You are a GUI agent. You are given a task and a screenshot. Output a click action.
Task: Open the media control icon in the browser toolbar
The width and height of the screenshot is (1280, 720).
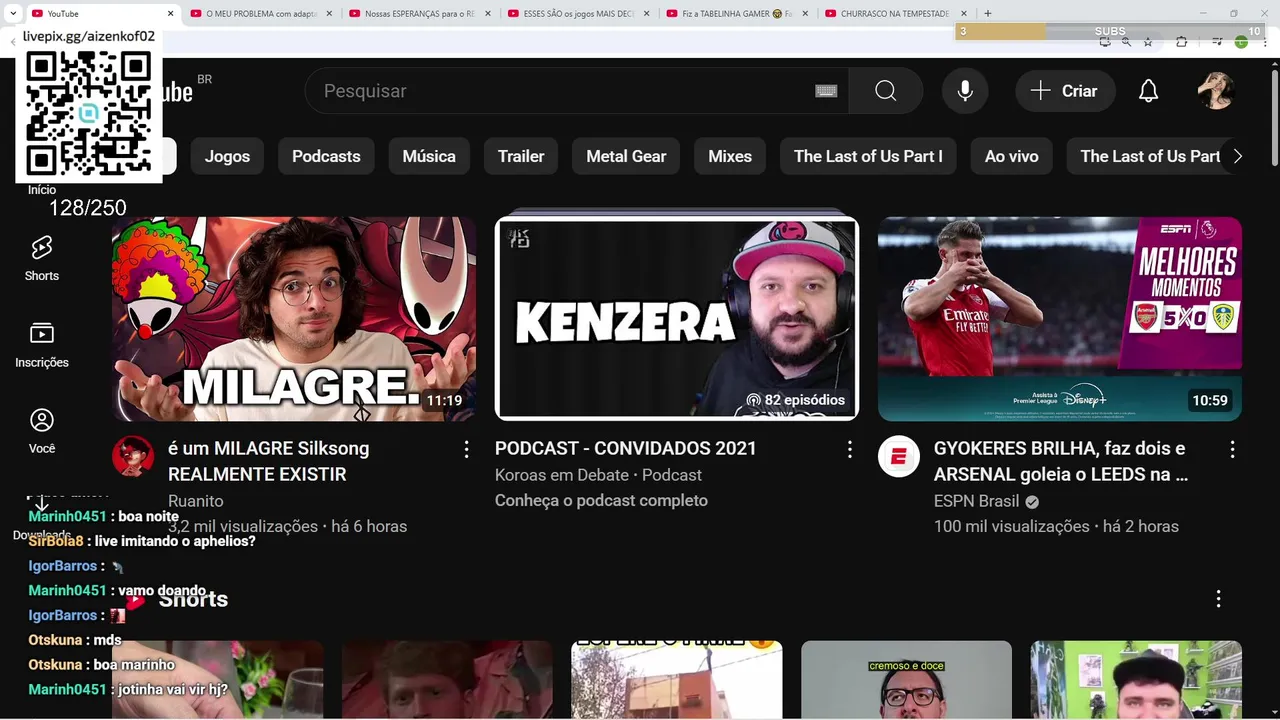(1217, 42)
